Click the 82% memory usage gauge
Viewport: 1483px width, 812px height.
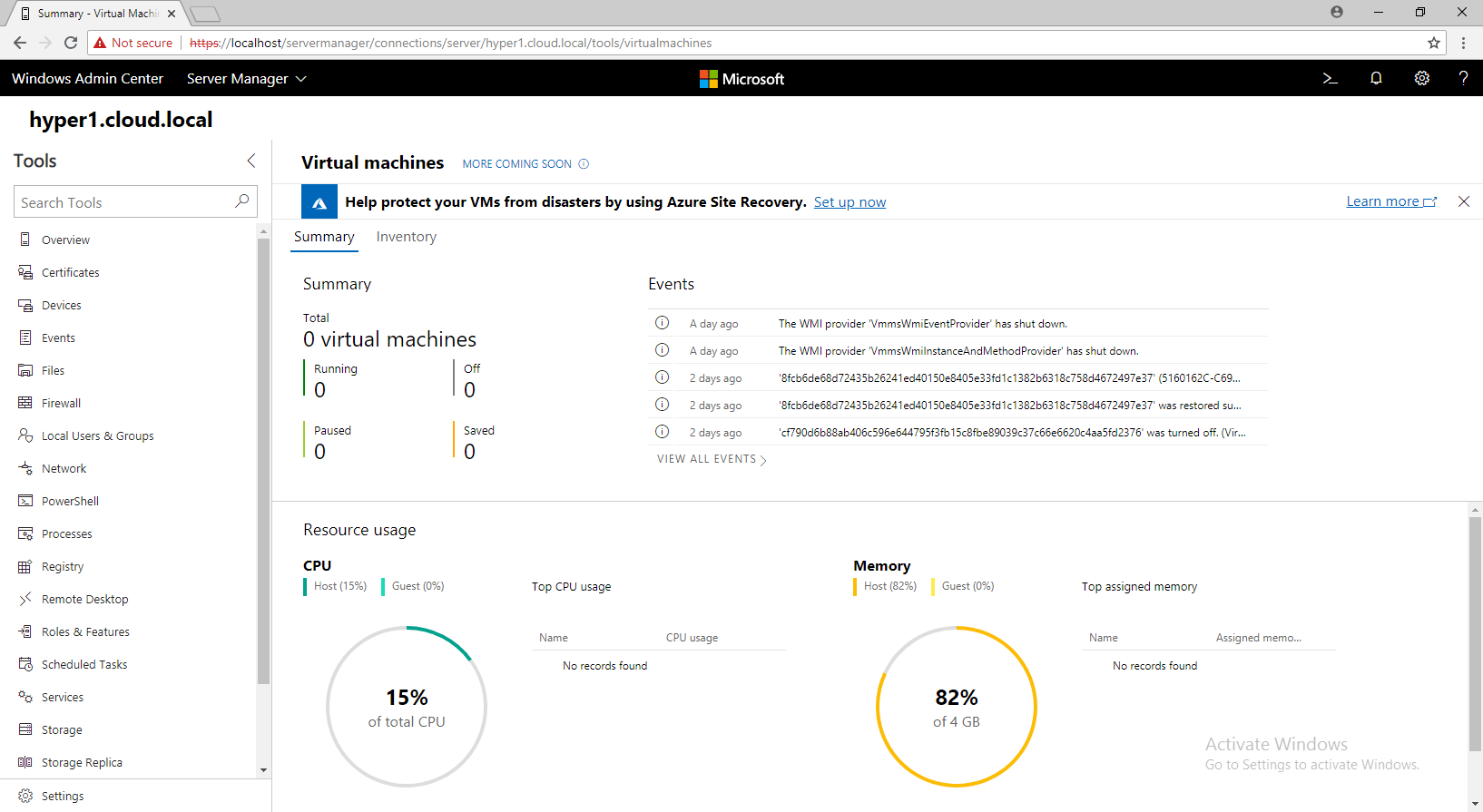coord(957,707)
